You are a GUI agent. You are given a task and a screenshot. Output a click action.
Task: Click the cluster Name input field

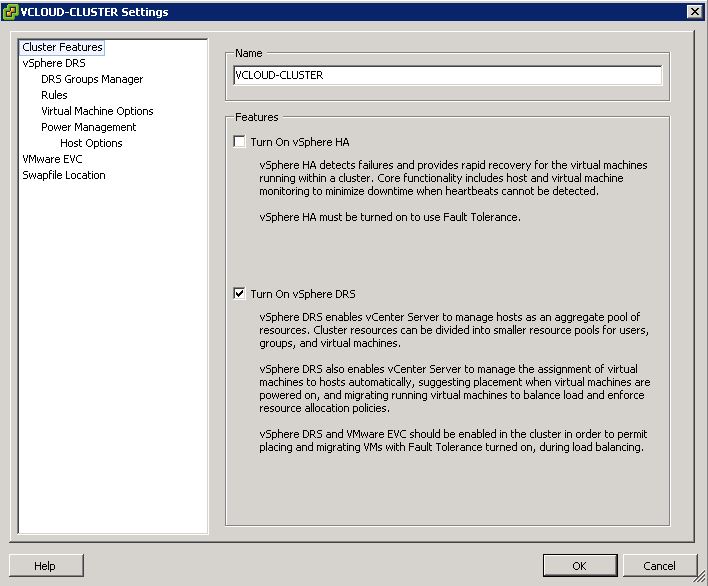click(447, 75)
